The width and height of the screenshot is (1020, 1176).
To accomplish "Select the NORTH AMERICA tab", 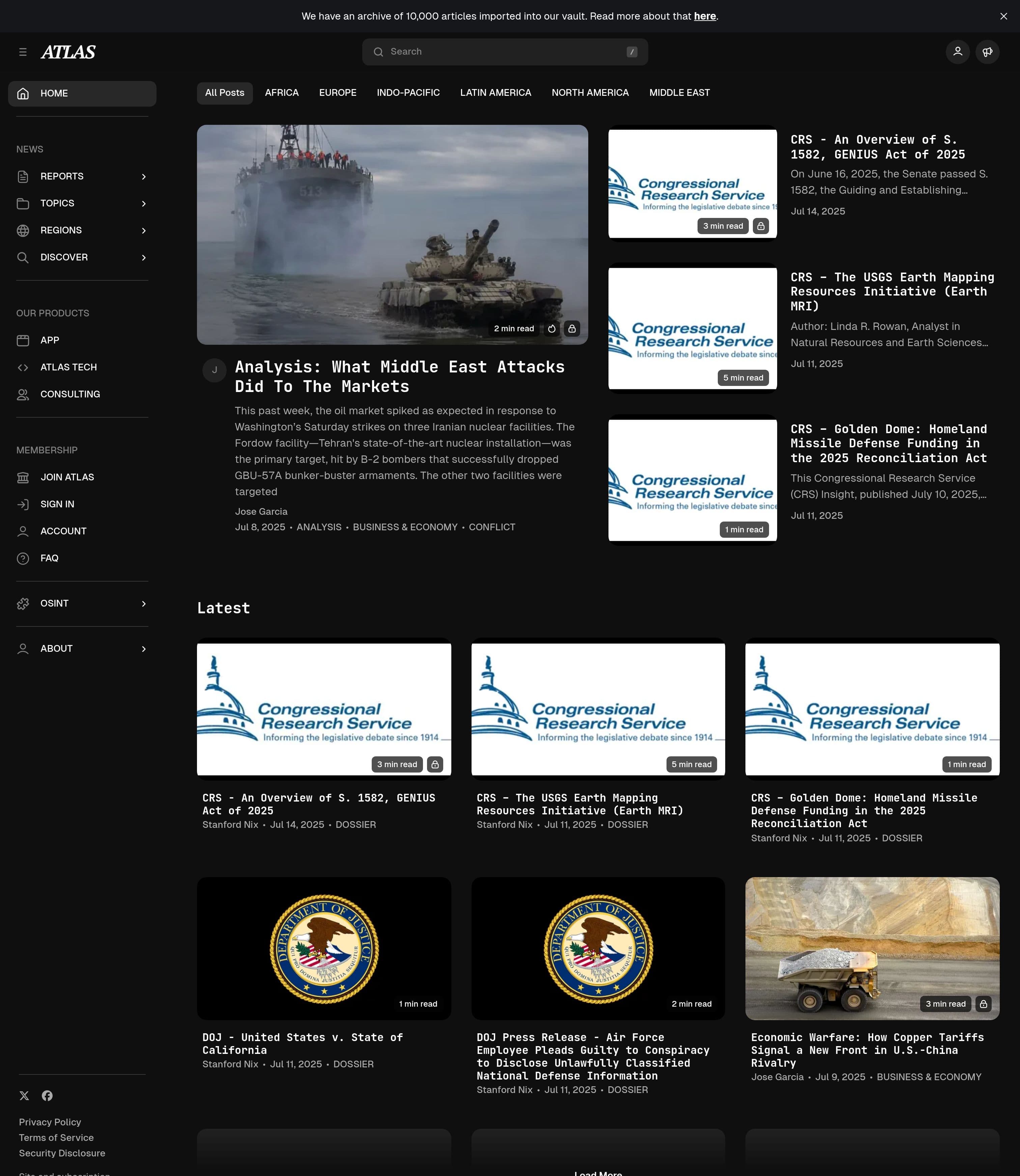I will 590,93.
